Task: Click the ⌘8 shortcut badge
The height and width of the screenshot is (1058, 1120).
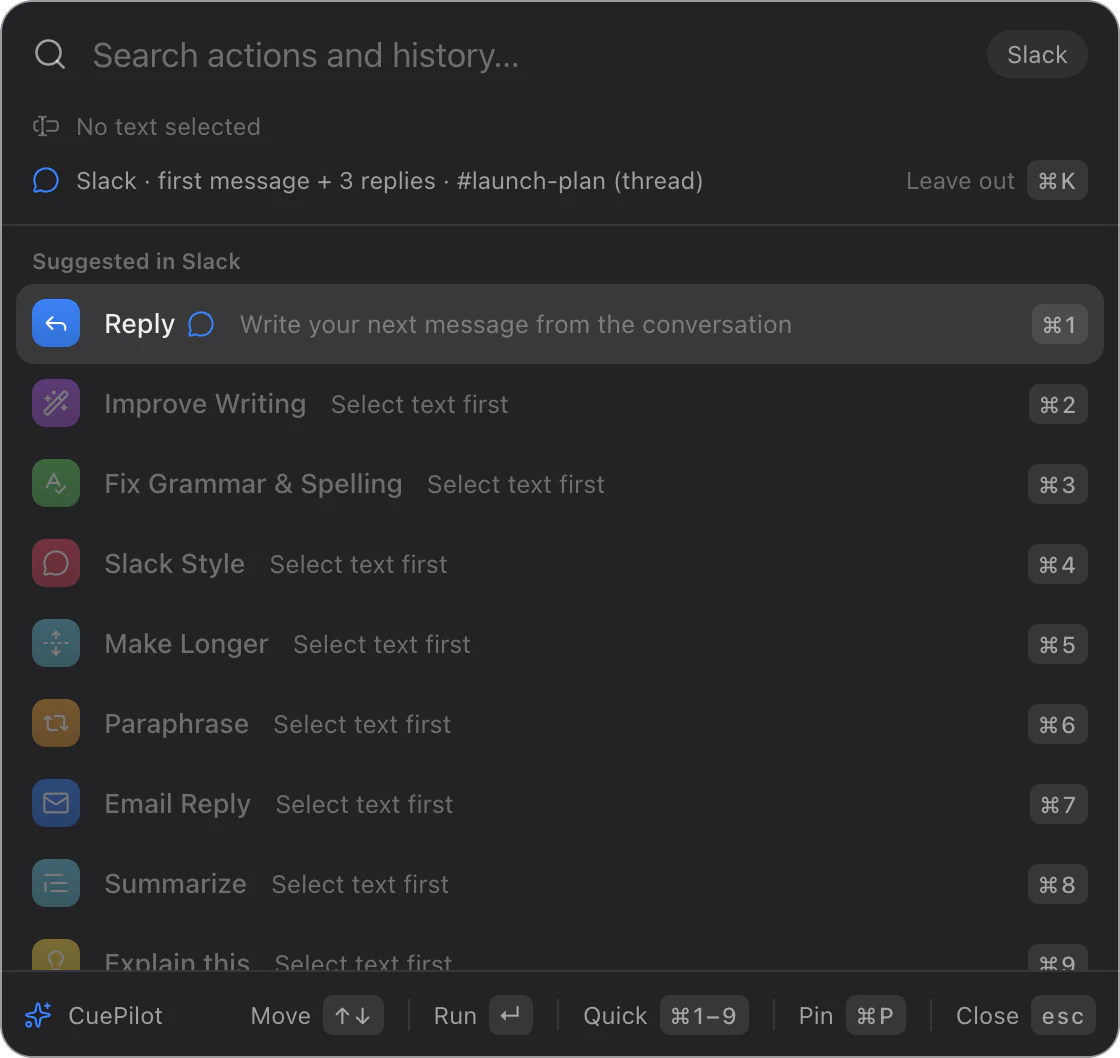Action: pyautogui.click(x=1058, y=884)
